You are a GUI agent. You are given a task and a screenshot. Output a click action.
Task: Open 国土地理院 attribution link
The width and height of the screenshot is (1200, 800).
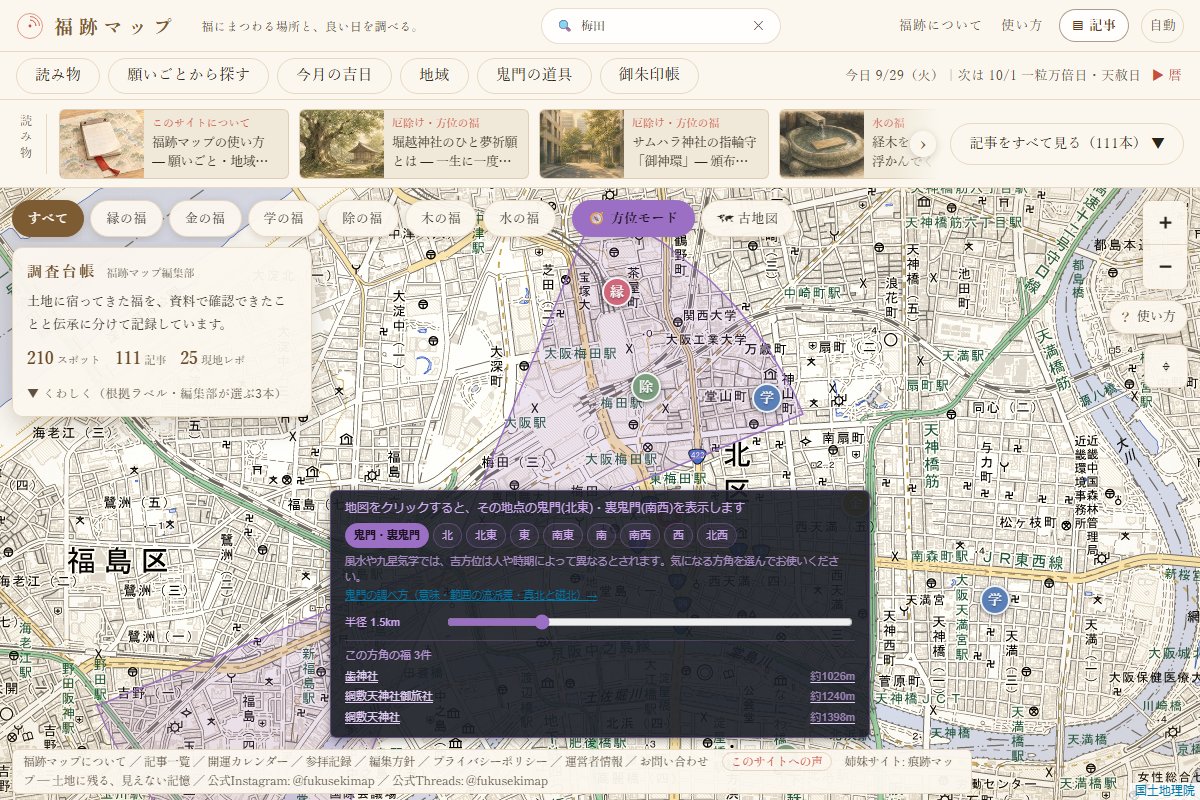[1166, 791]
